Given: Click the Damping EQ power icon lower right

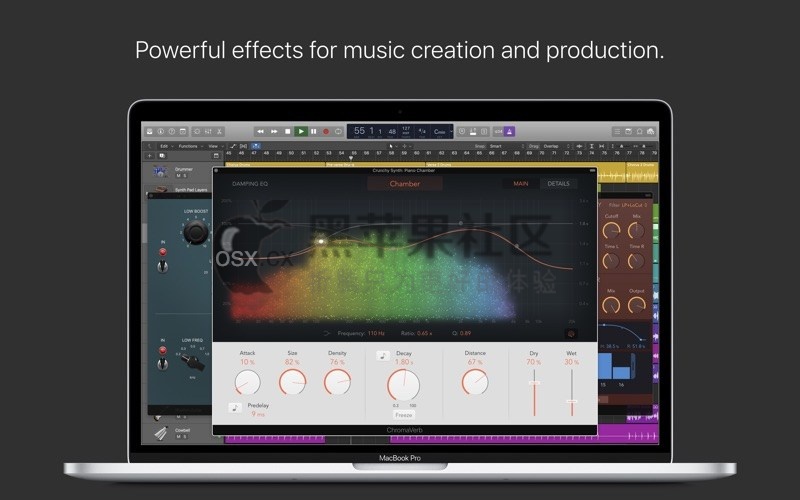Looking at the screenshot, I should point(571,334).
